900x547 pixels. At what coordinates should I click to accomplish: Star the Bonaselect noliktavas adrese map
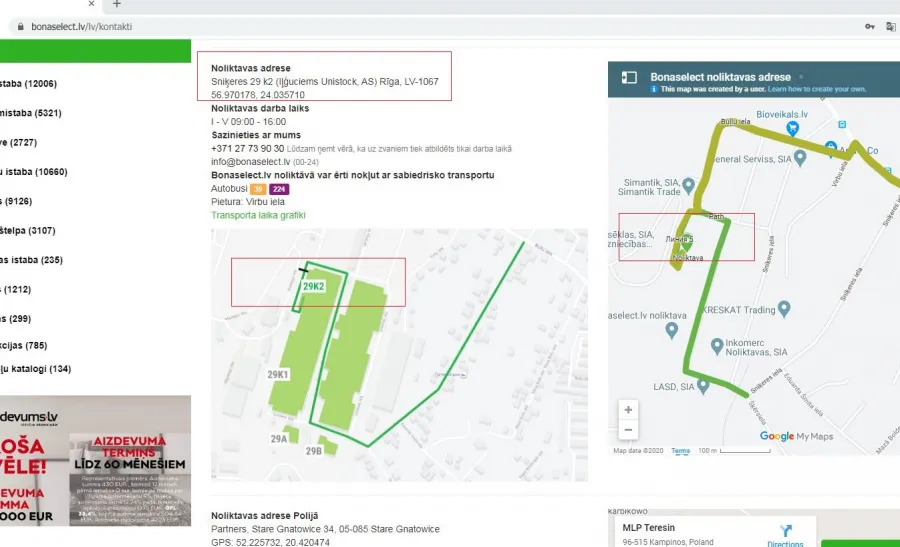click(801, 76)
